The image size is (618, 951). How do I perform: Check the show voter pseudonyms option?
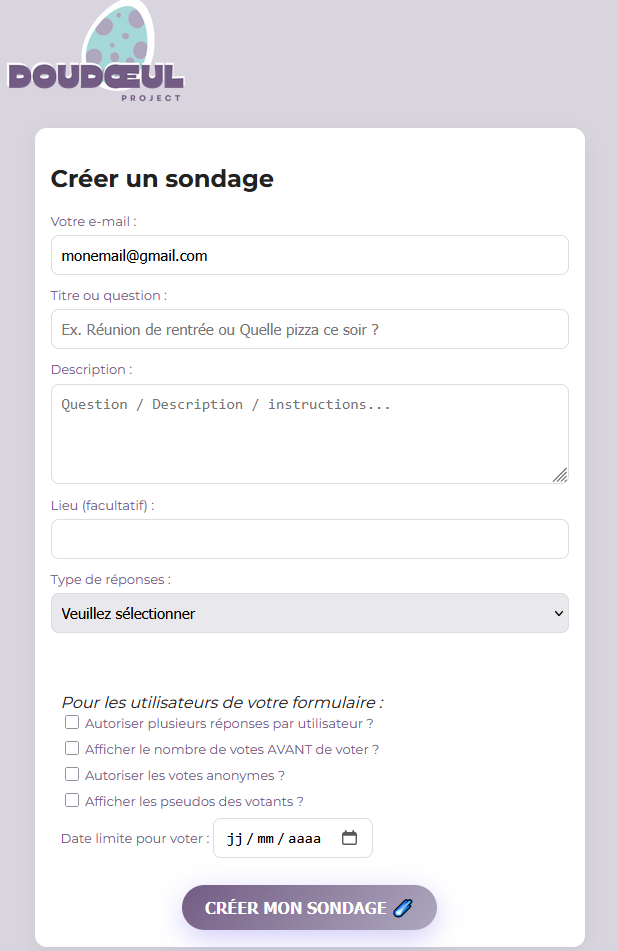(x=72, y=800)
